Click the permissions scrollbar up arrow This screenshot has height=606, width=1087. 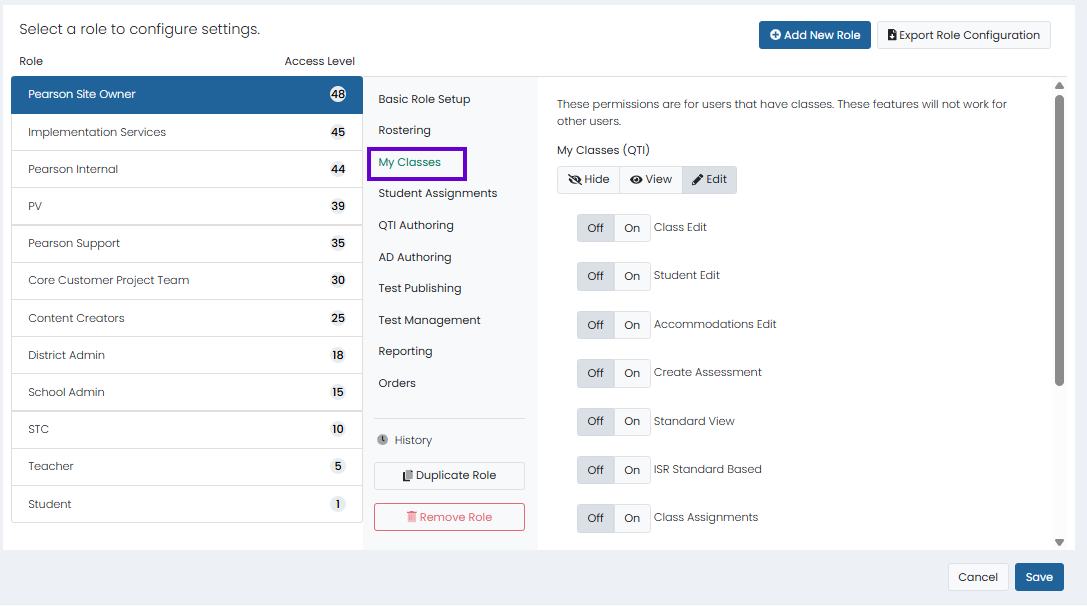(x=1059, y=86)
